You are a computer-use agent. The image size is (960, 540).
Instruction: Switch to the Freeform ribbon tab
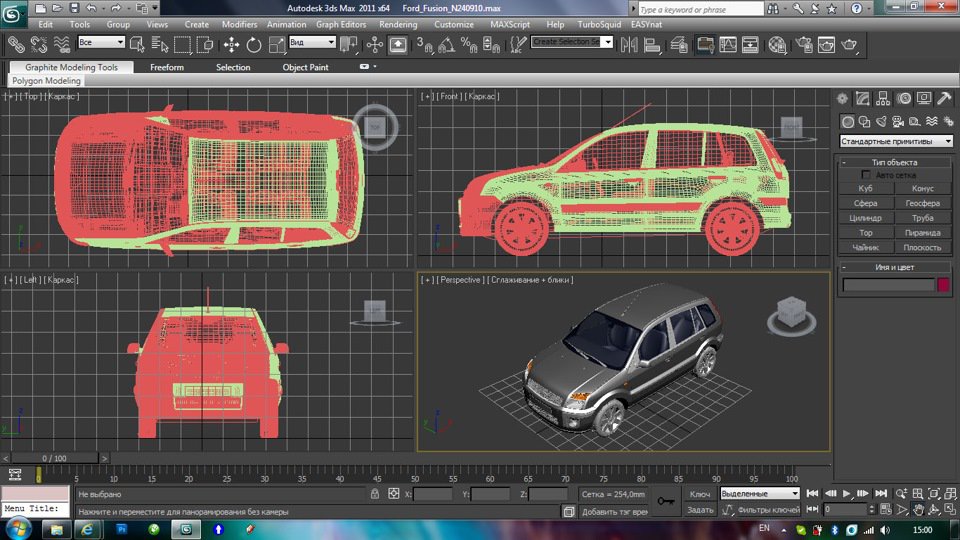coord(167,67)
